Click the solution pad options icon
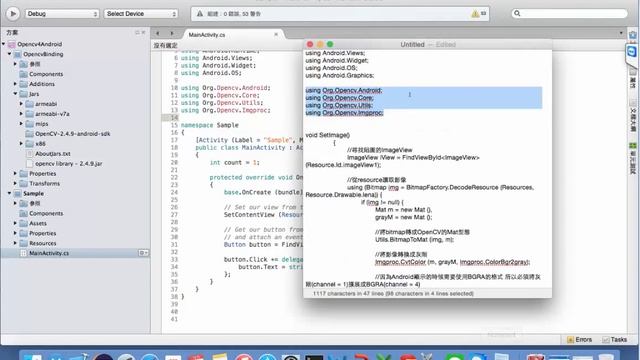Screen dimensions: 640x360 (x=137, y=32)
